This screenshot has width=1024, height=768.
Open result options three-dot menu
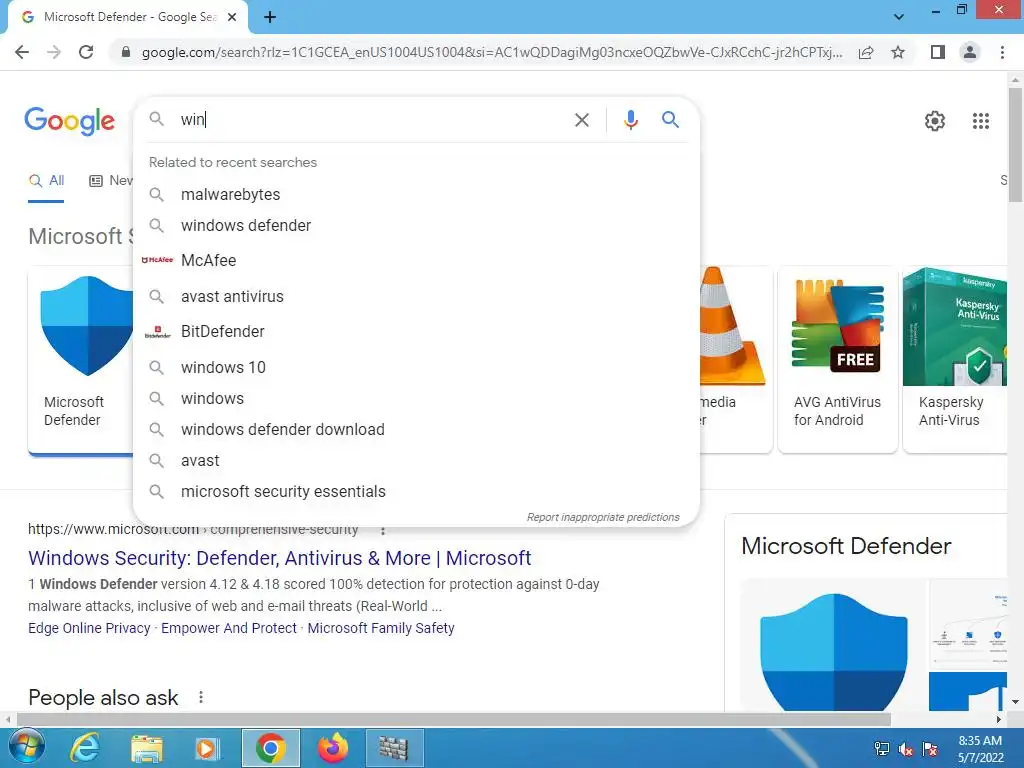[383, 530]
